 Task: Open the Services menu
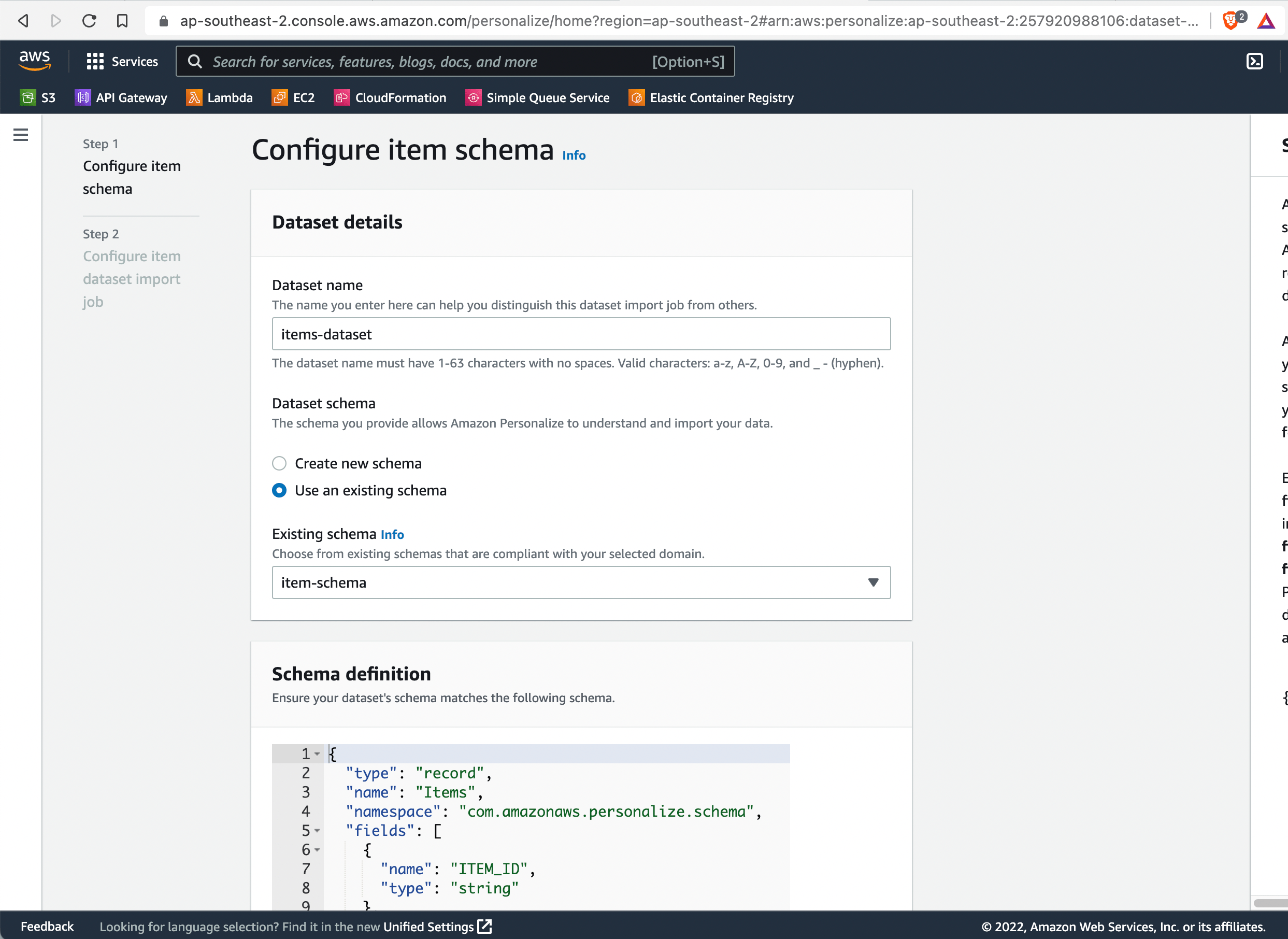point(122,61)
